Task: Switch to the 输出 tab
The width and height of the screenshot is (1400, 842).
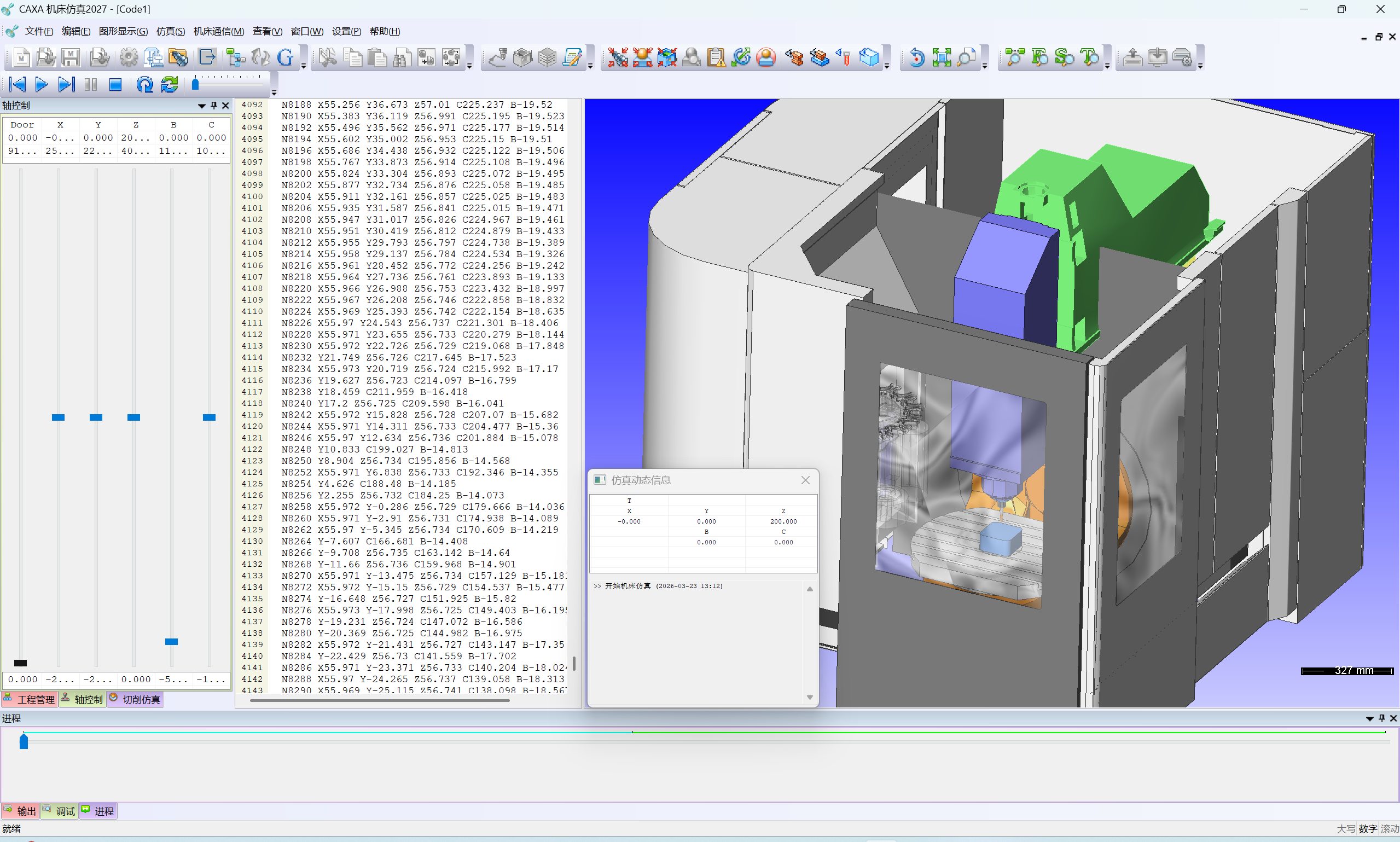Action: pyautogui.click(x=20, y=811)
